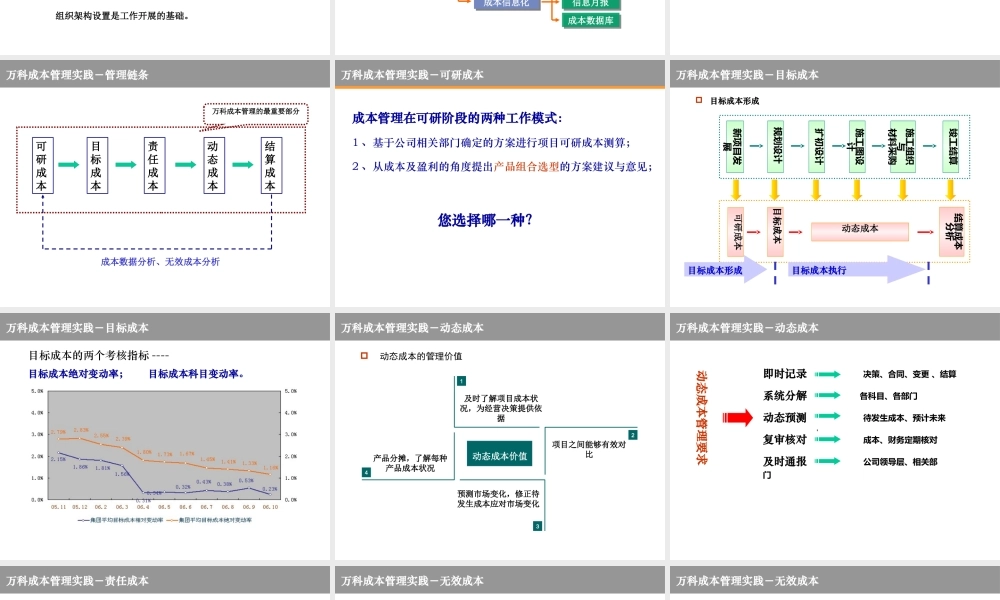Image resolution: width=1000 pixels, height=600 pixels.
Task: Click green arrow beside 动态预测
Action: (x=828, y=416)
